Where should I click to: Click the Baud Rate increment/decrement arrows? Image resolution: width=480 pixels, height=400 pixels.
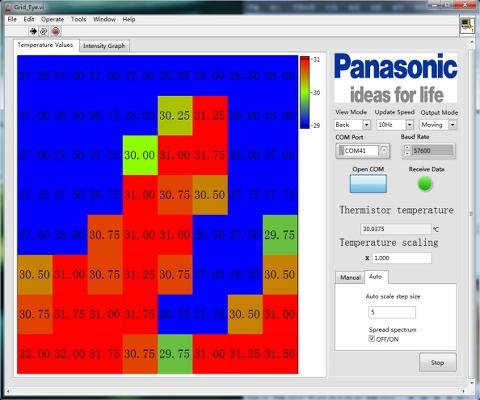pos(407,150)
